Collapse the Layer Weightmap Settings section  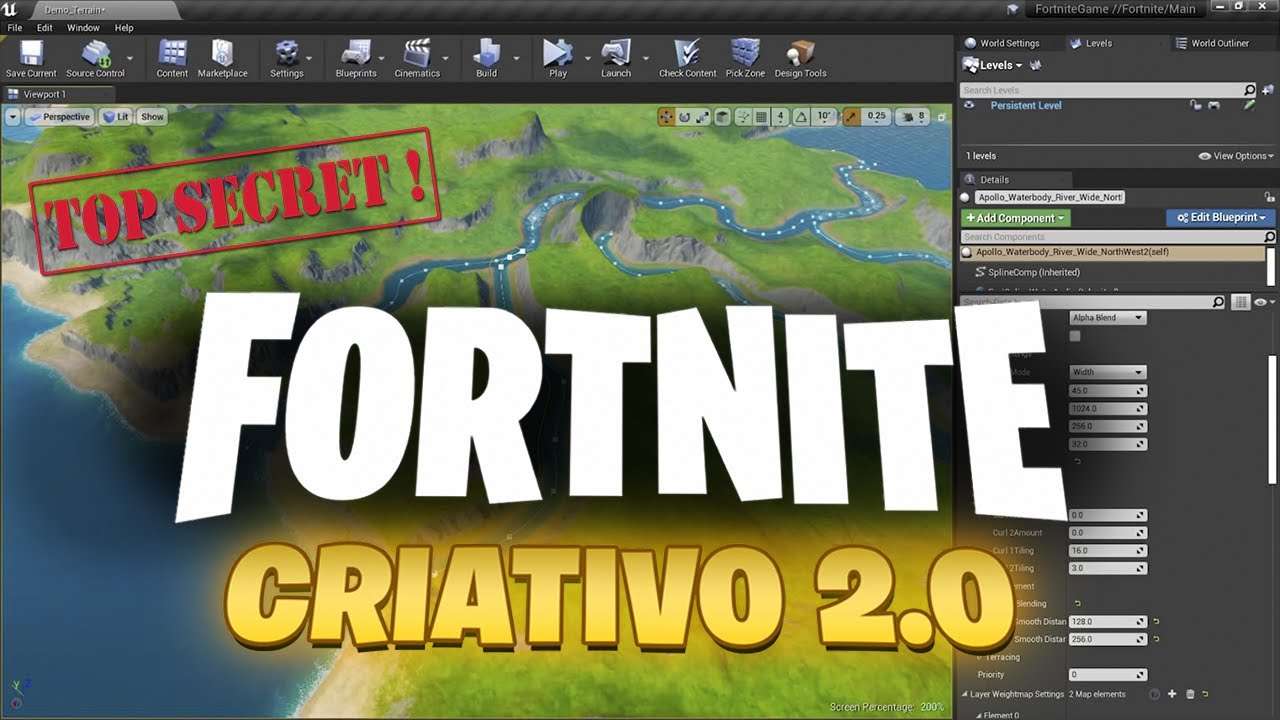[966, 694]
